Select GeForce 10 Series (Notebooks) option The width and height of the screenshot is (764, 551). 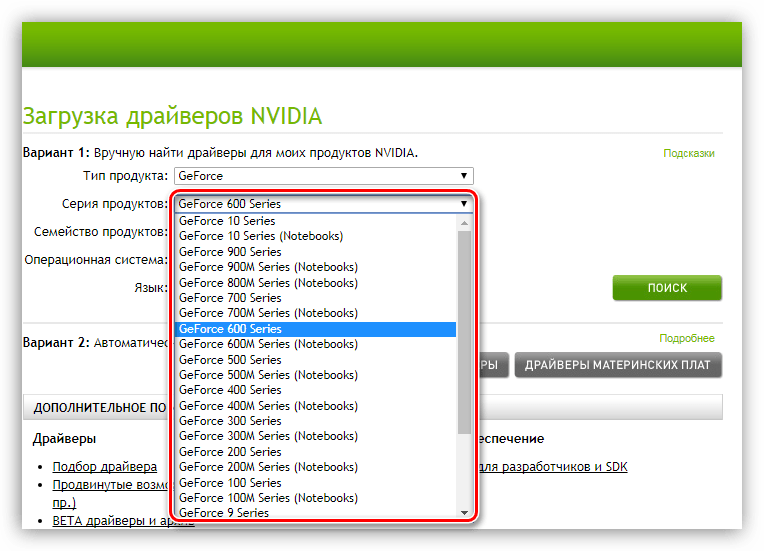(x=316, y=236)
